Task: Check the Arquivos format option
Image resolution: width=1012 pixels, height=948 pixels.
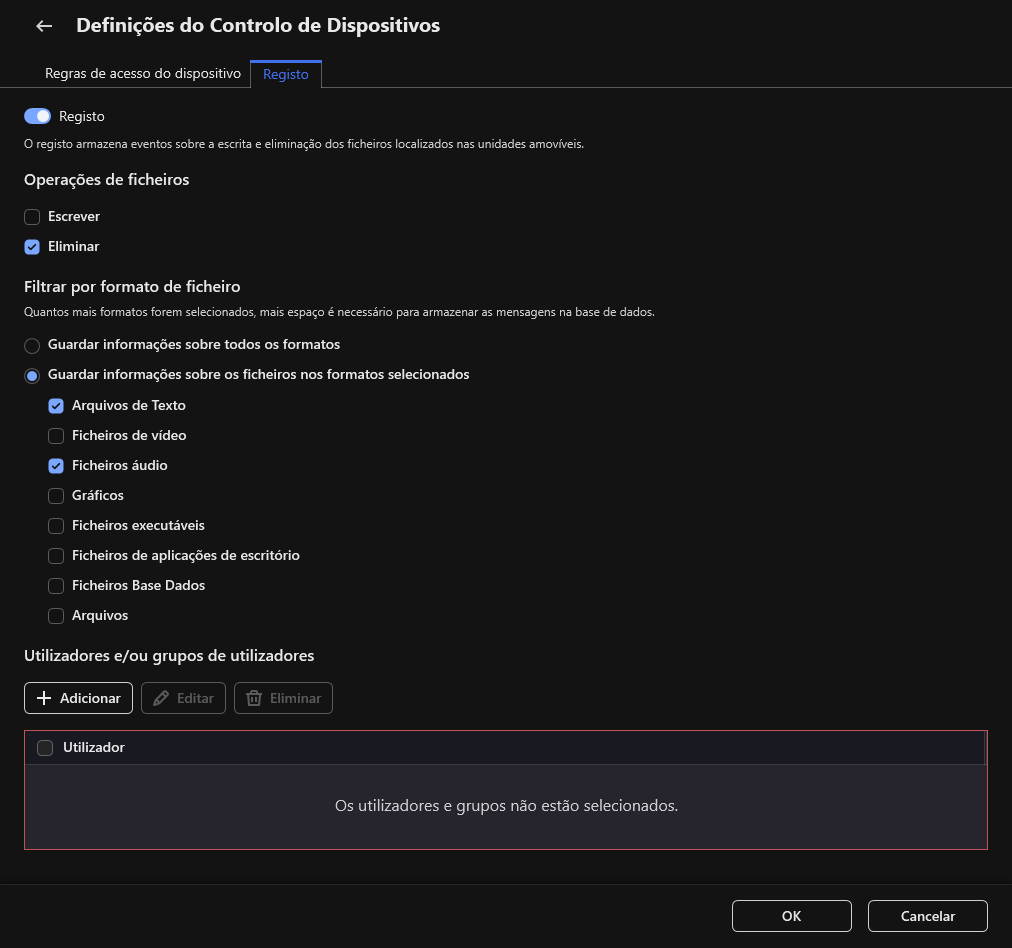Action: click(x=56, y=615)
